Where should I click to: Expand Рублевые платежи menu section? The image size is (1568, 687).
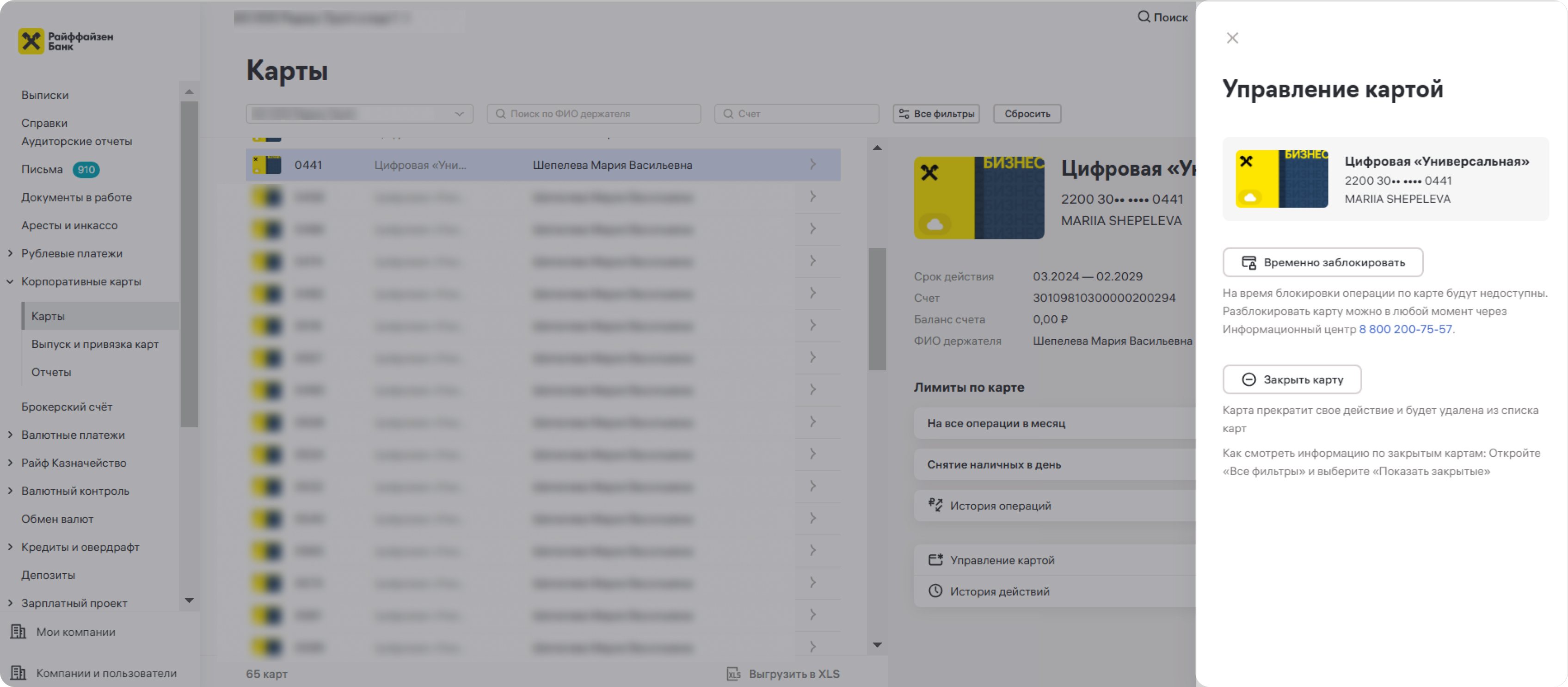point(10,253)
